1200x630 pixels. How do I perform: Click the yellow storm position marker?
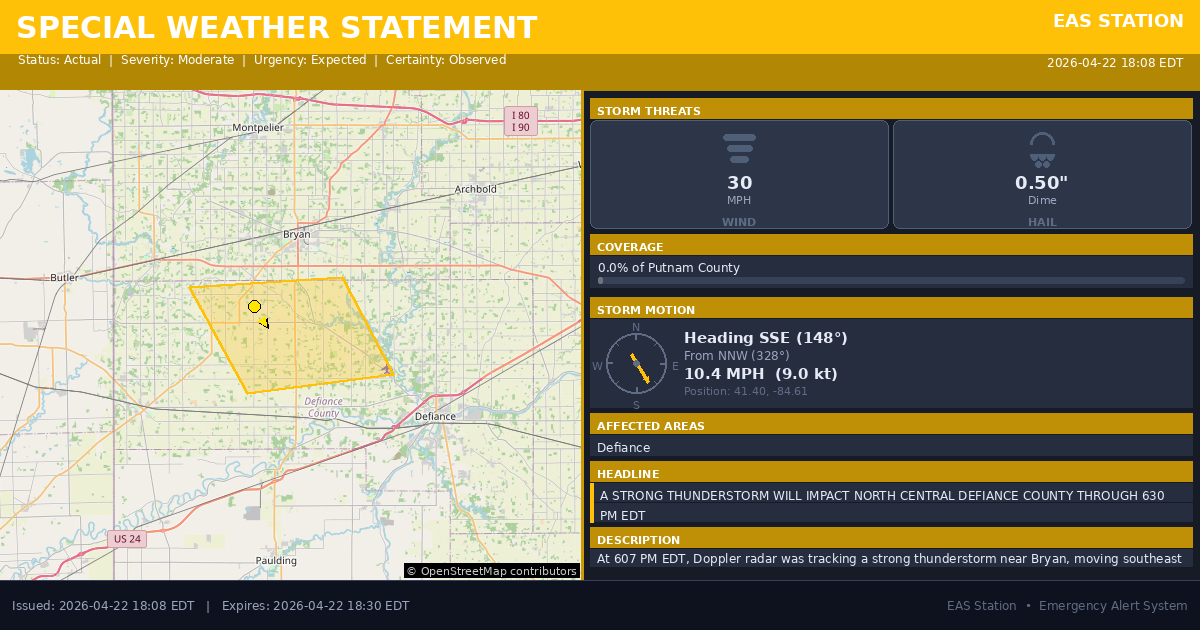click(254, 306)
